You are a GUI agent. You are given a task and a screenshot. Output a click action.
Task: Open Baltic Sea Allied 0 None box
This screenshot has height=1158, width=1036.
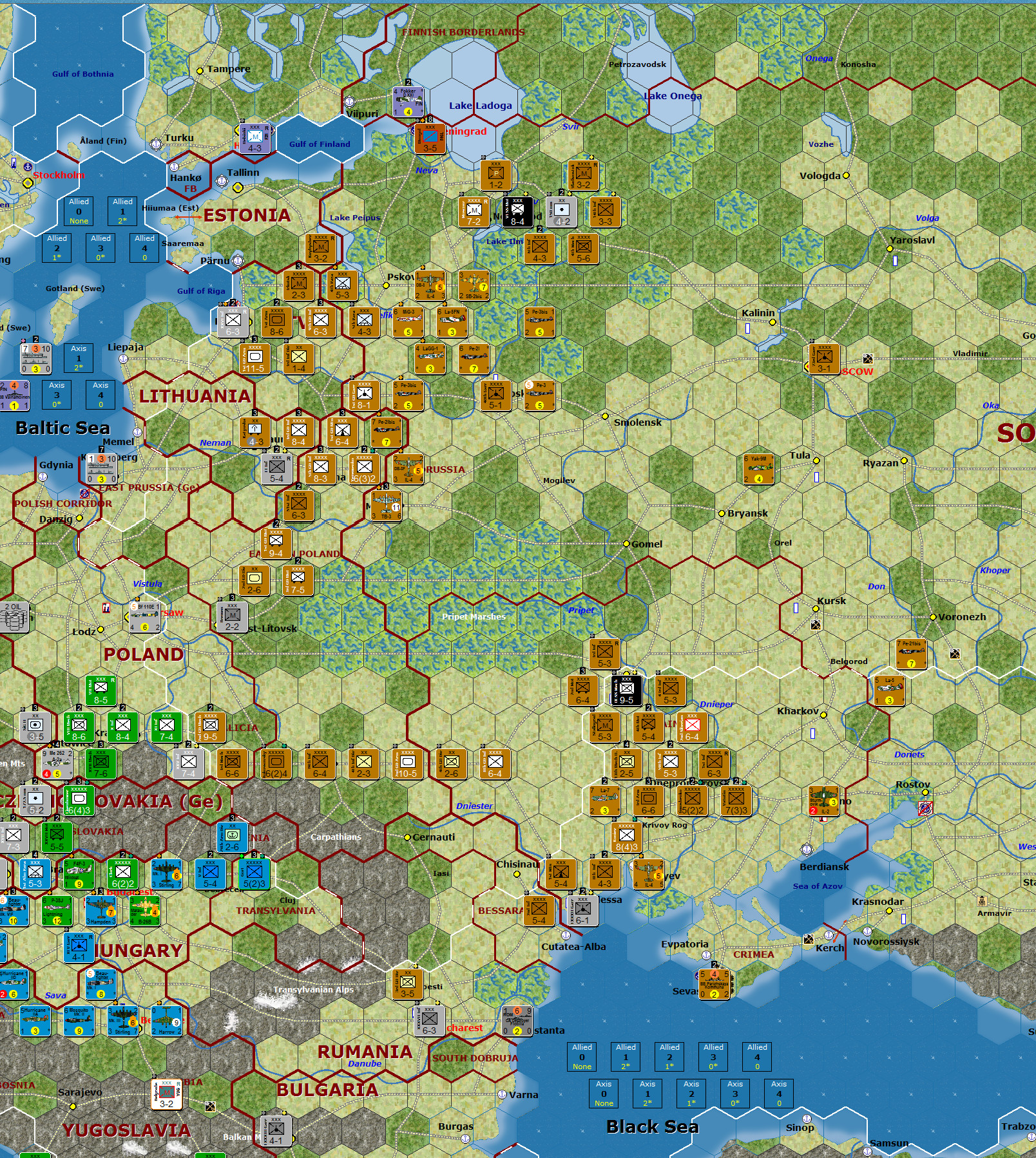[79, 211]
